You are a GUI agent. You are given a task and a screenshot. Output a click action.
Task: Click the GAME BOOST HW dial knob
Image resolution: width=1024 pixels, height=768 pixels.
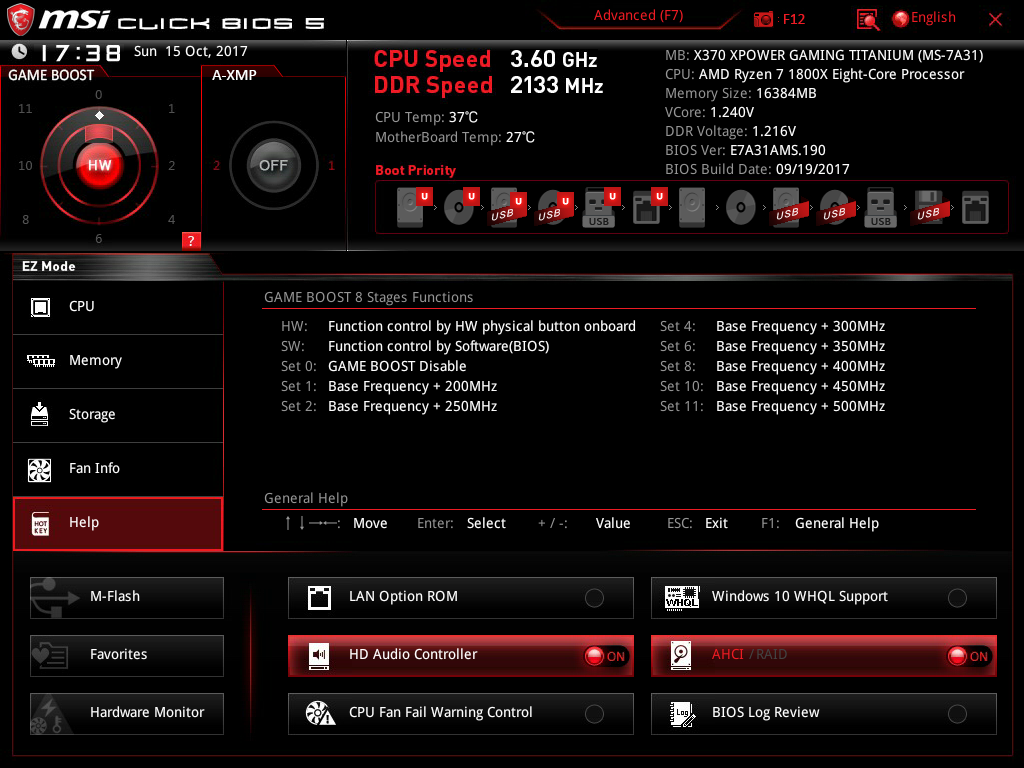coord(99,166)
